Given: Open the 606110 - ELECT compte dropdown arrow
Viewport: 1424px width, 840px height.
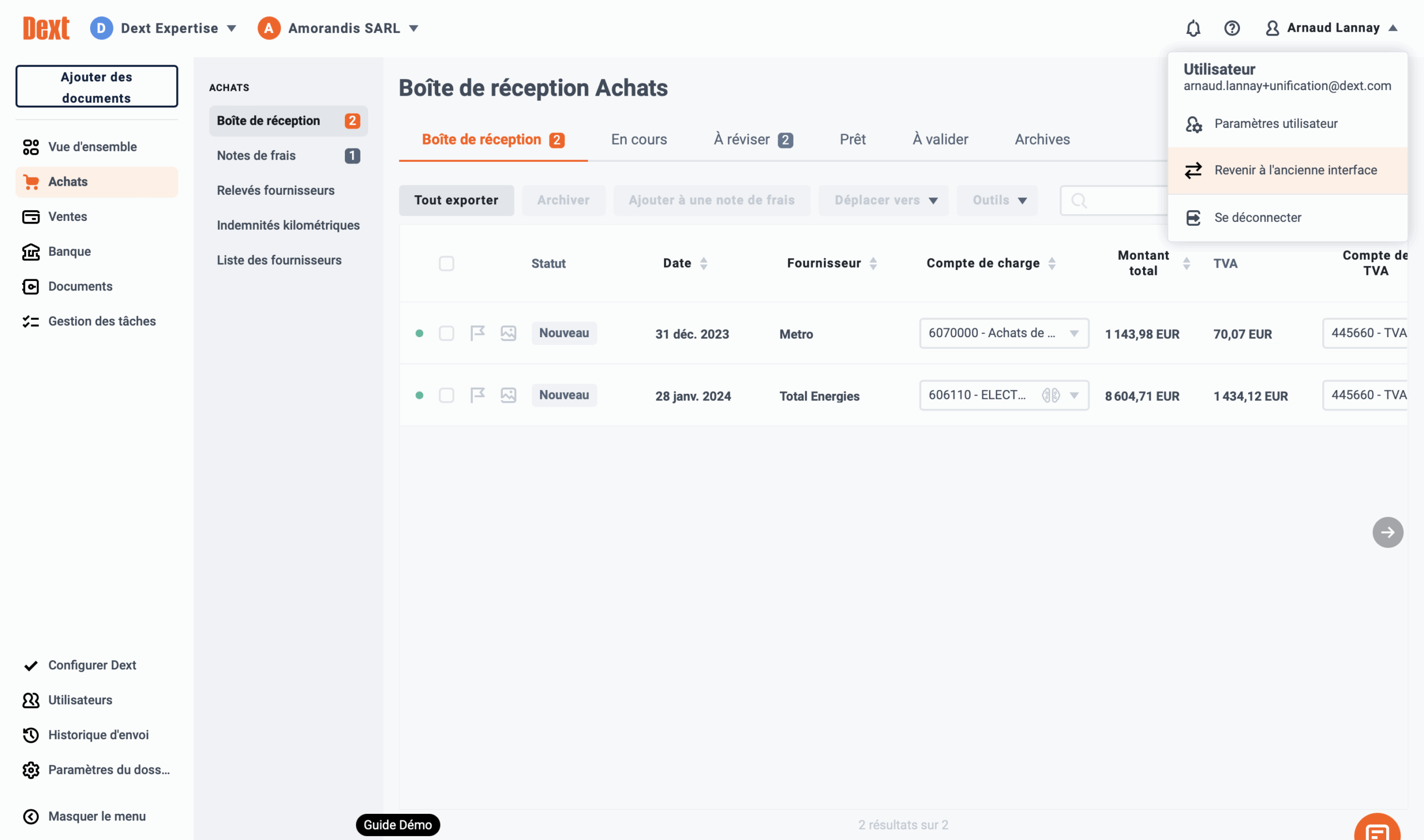Looking at the screenshot, I should [1074, 395].
